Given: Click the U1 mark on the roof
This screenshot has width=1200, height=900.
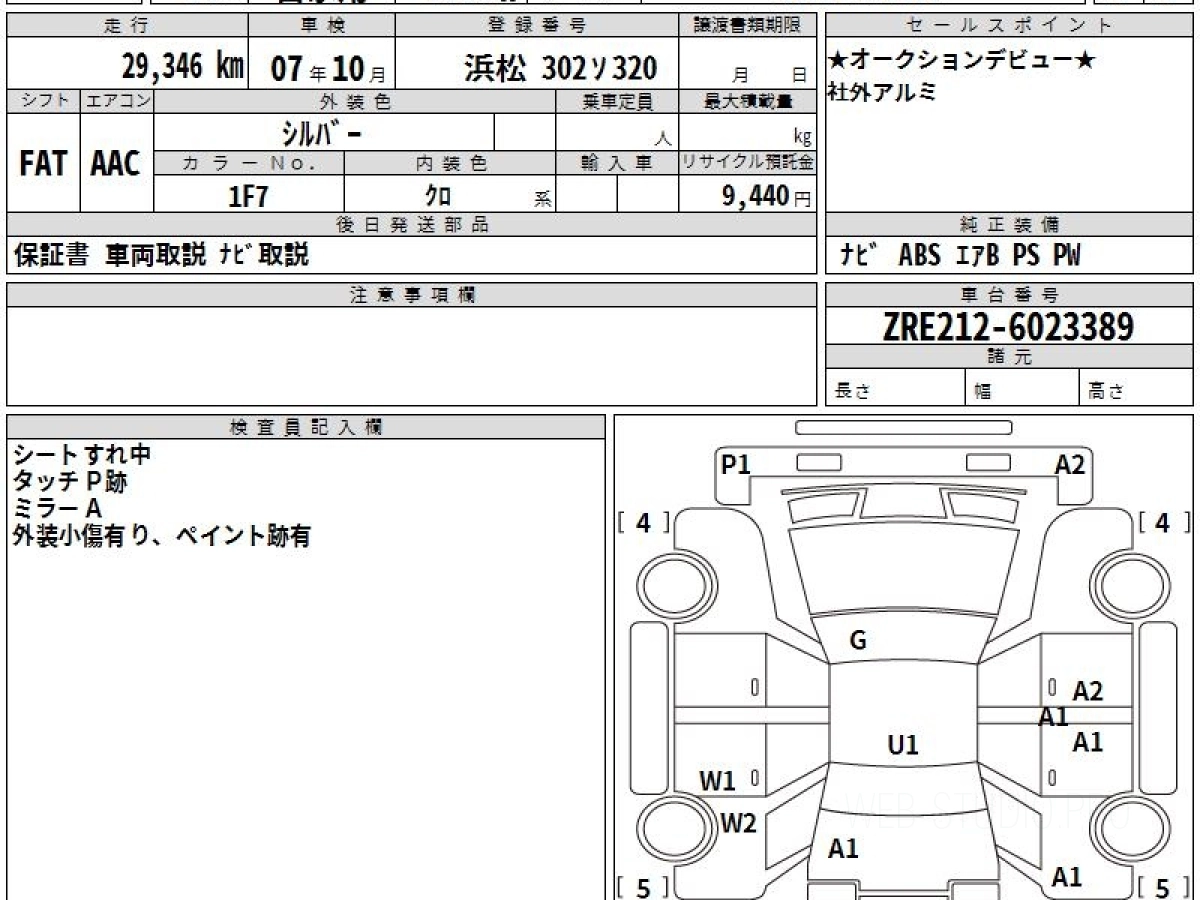Looking at the screenshot, I should 903,744.
